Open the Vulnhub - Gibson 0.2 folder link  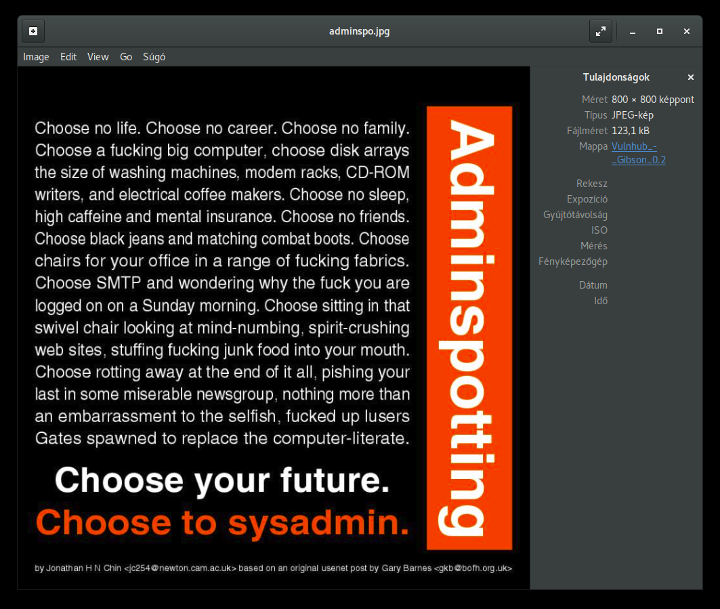click(x=638, y=153)
